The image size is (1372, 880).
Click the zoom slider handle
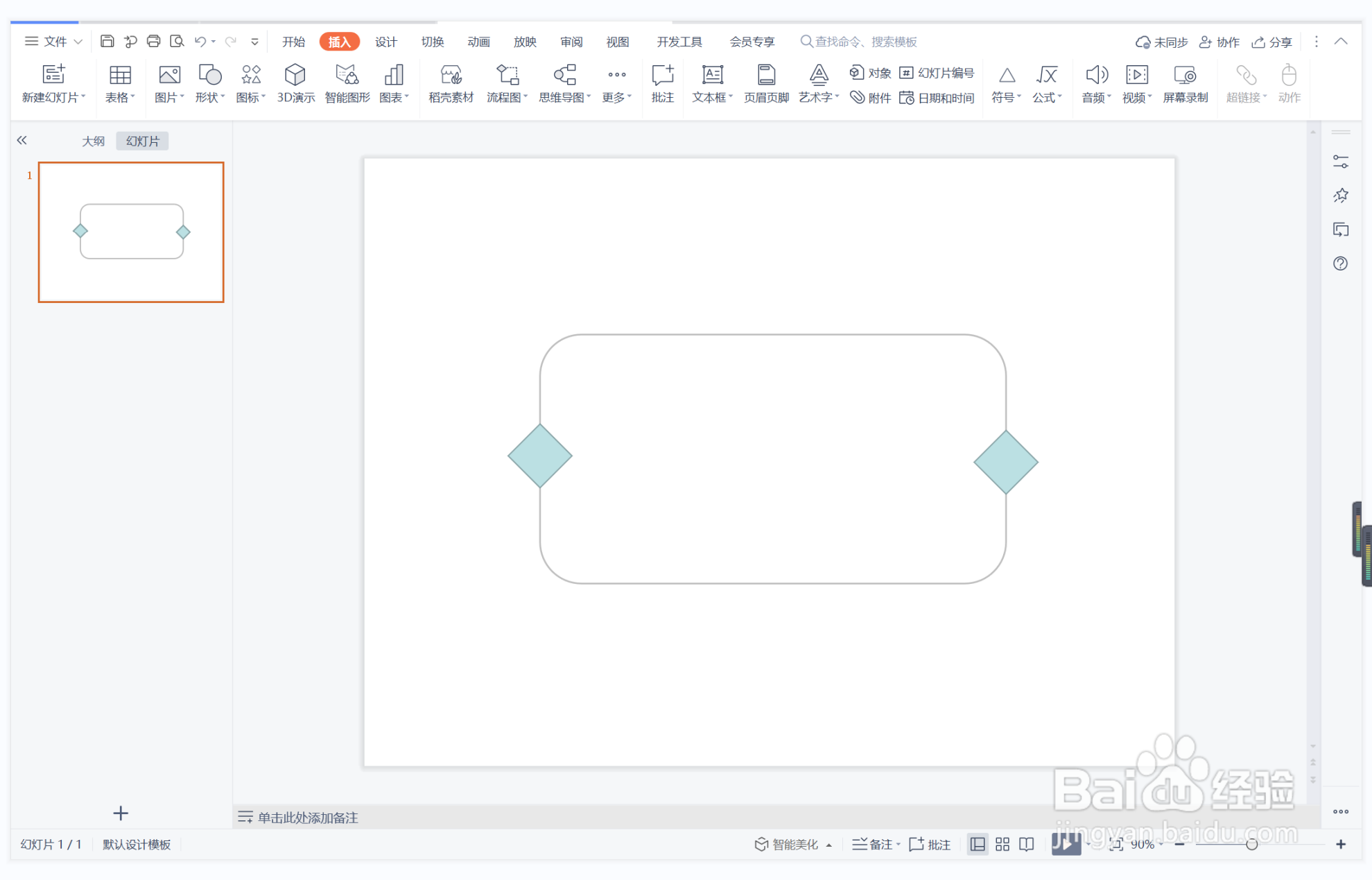click(1251, 844)
